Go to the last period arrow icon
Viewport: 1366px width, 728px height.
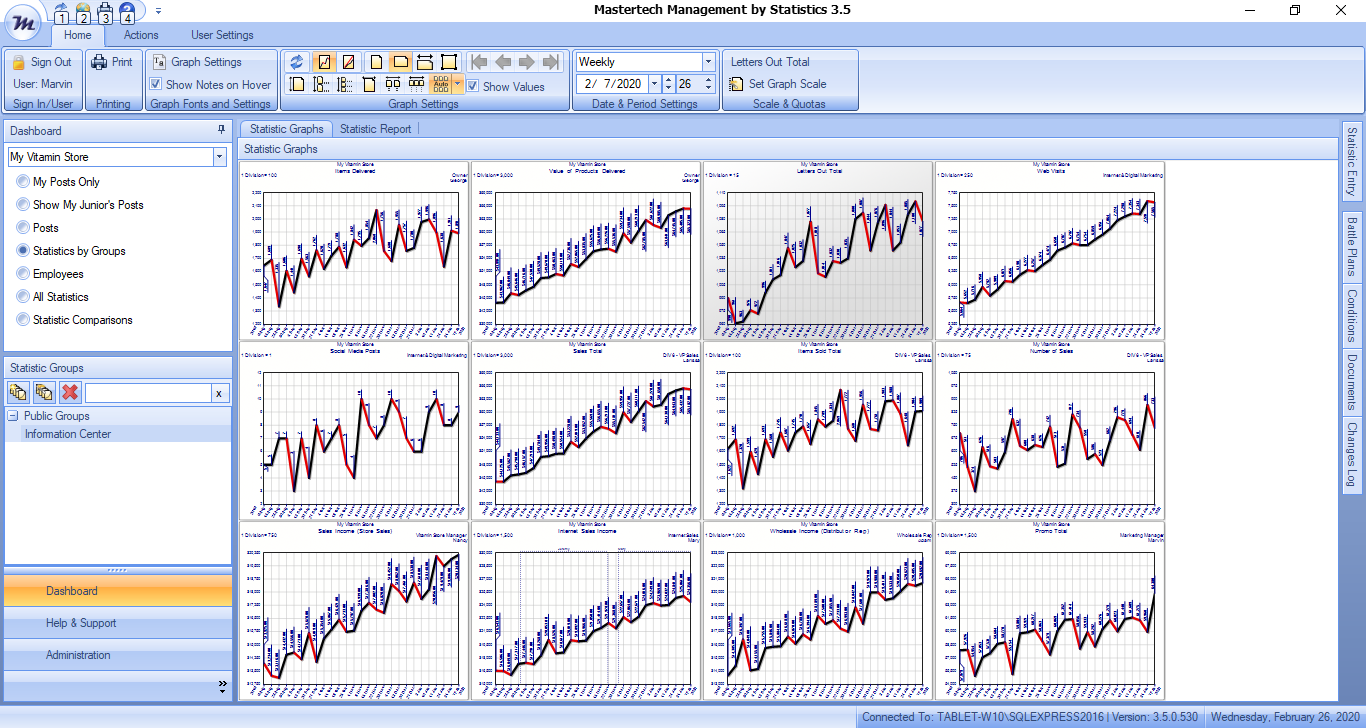551,62
